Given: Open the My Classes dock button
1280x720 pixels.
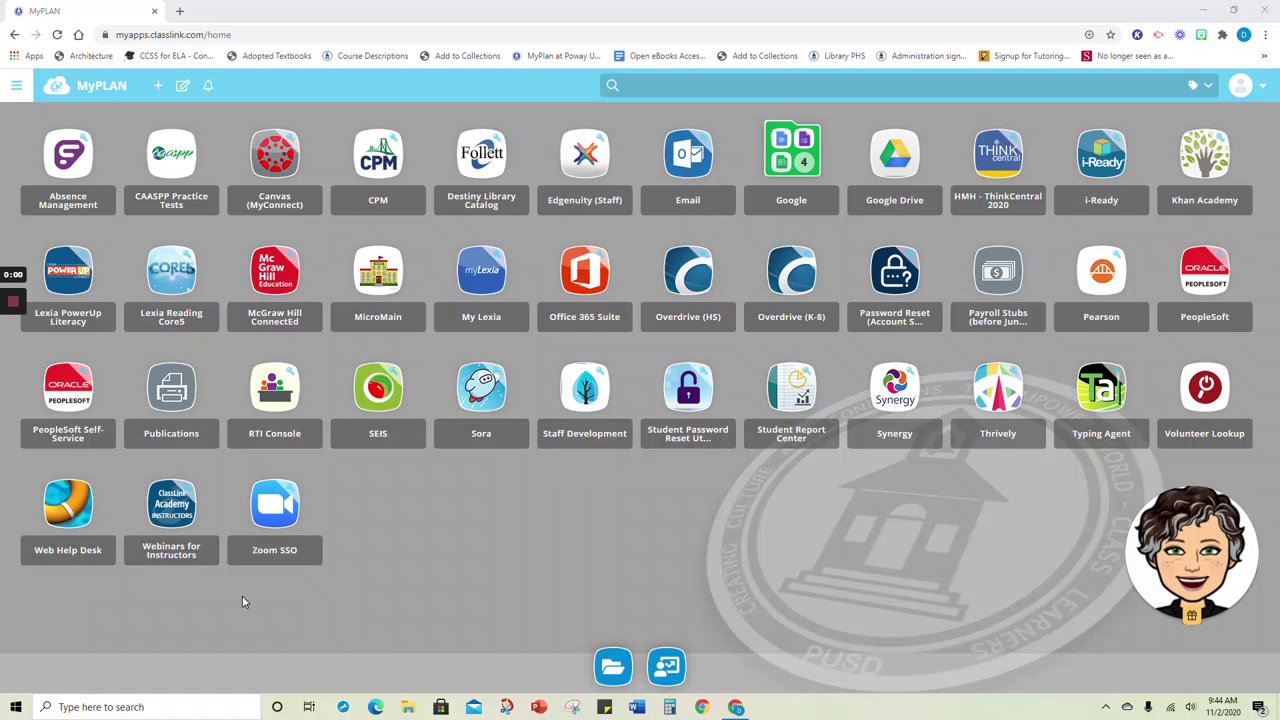Looking at the screenshot, I should click(667, 667).
